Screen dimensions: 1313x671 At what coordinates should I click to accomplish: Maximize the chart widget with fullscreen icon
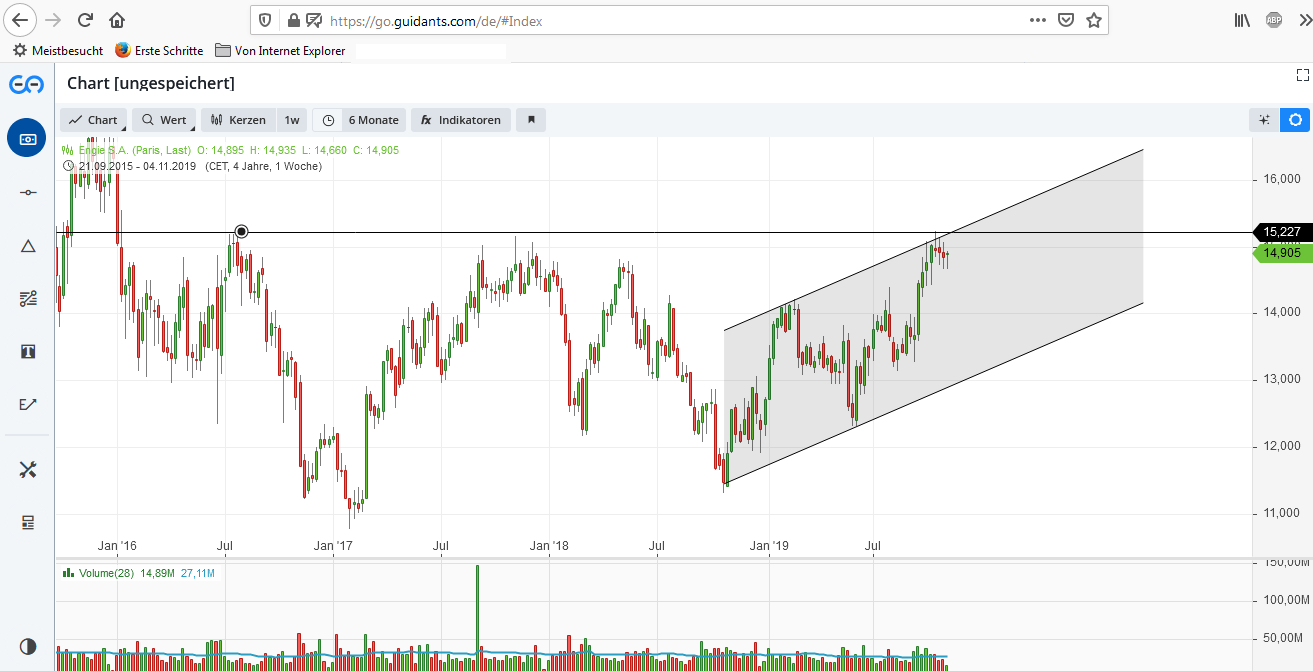(1302, 75)
